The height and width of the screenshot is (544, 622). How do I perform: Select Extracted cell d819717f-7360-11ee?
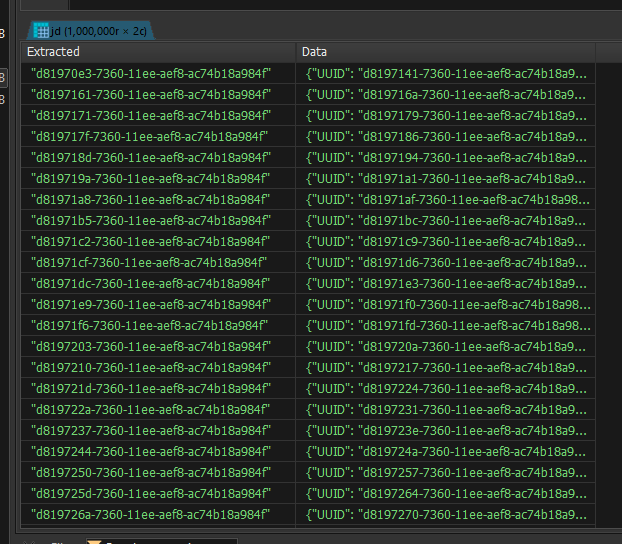[150, 137]
